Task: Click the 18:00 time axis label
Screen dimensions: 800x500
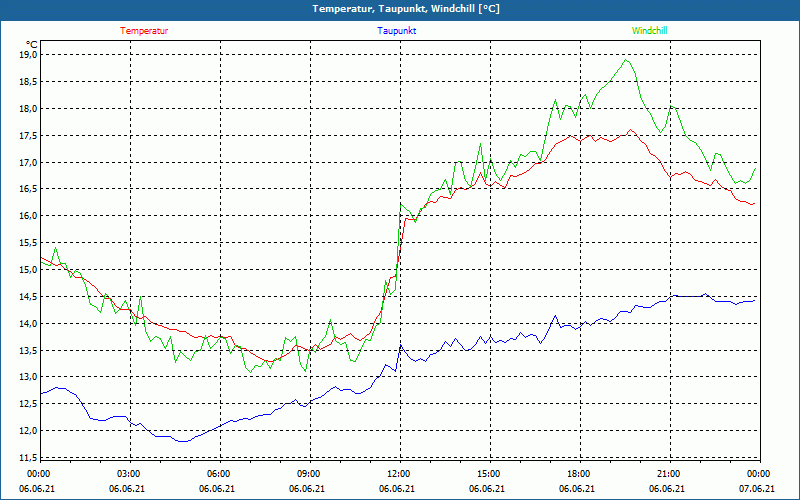Action: click(x=581, y=474)
